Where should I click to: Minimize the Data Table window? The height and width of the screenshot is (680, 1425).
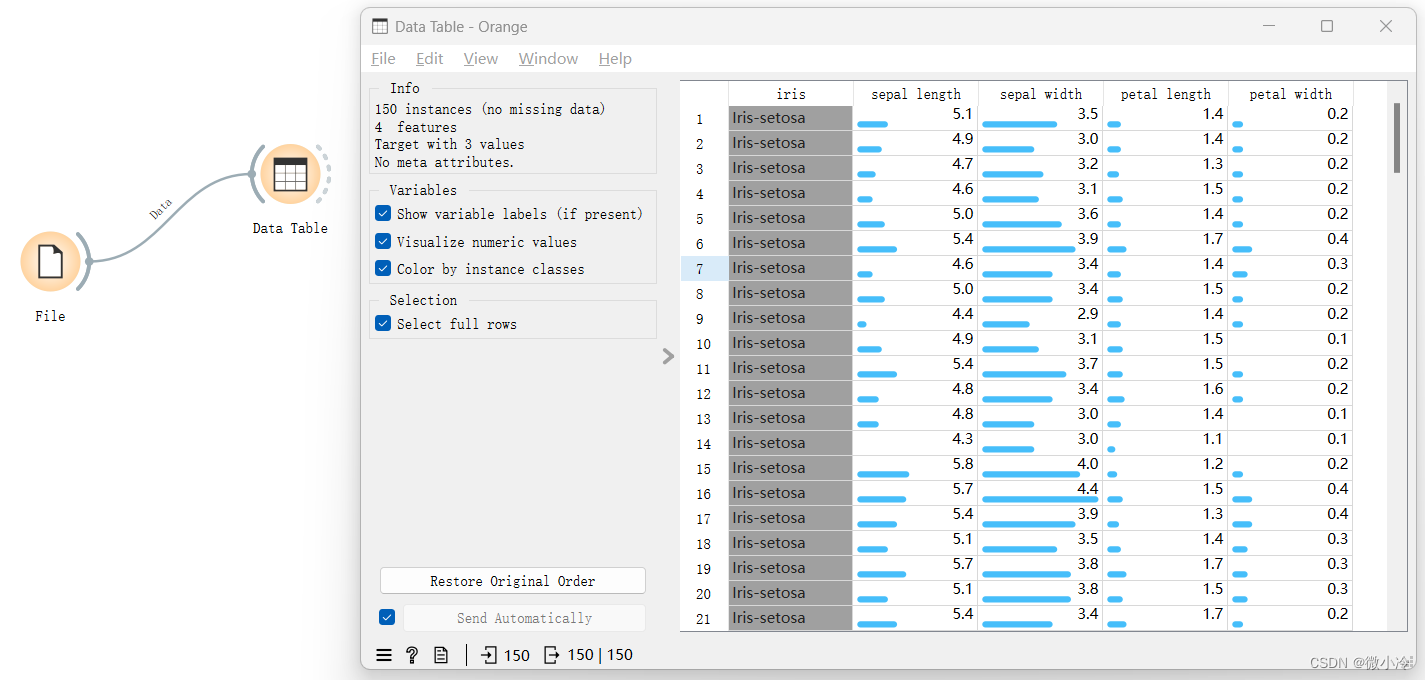[x=1268, y=27]
